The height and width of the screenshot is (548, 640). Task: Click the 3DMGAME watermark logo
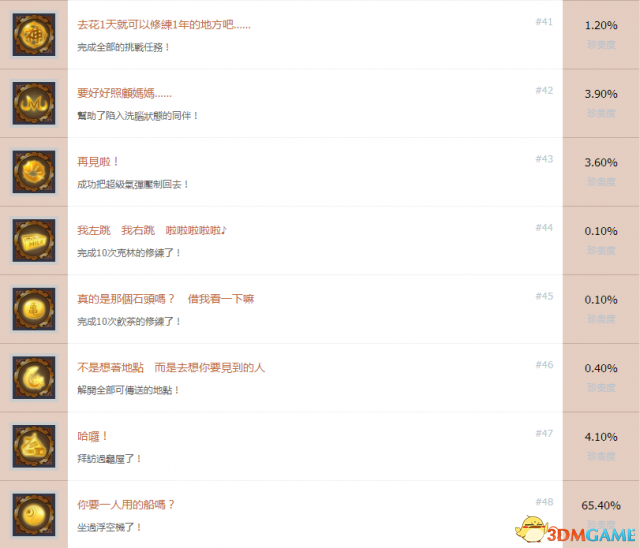575,530
